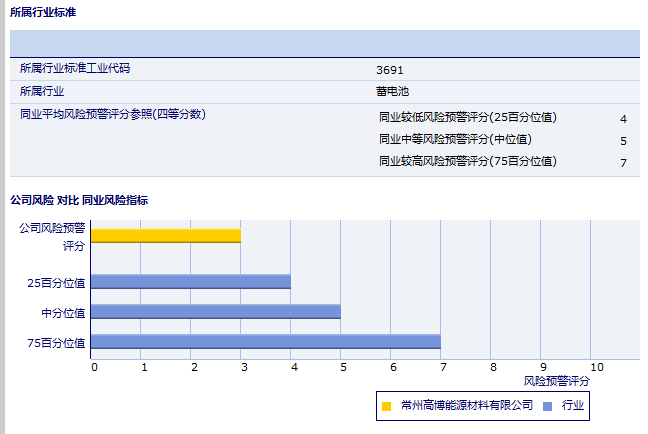
Task: Click legend label 常州高博能源材料有限公司
Action: (467, 405)
